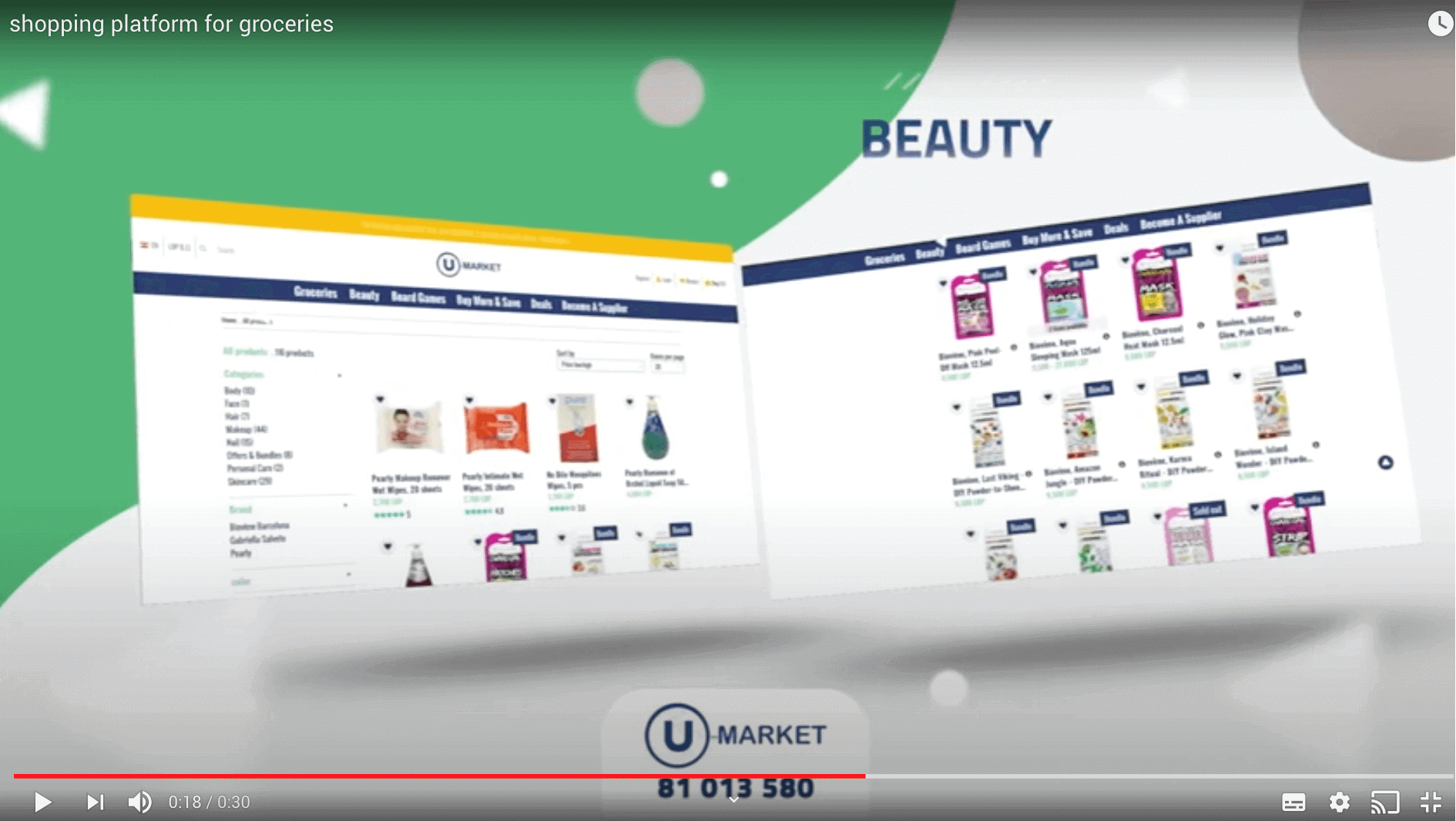Click the round scroll-to-top button on the right page
Viewport: 1456px width, 821px height.
1385,462
